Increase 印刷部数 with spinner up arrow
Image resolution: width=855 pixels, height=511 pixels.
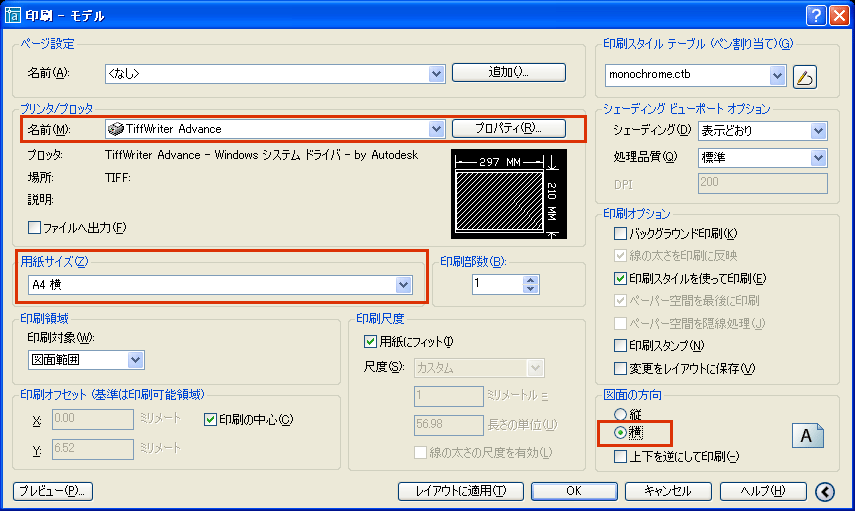click(531, 280)
